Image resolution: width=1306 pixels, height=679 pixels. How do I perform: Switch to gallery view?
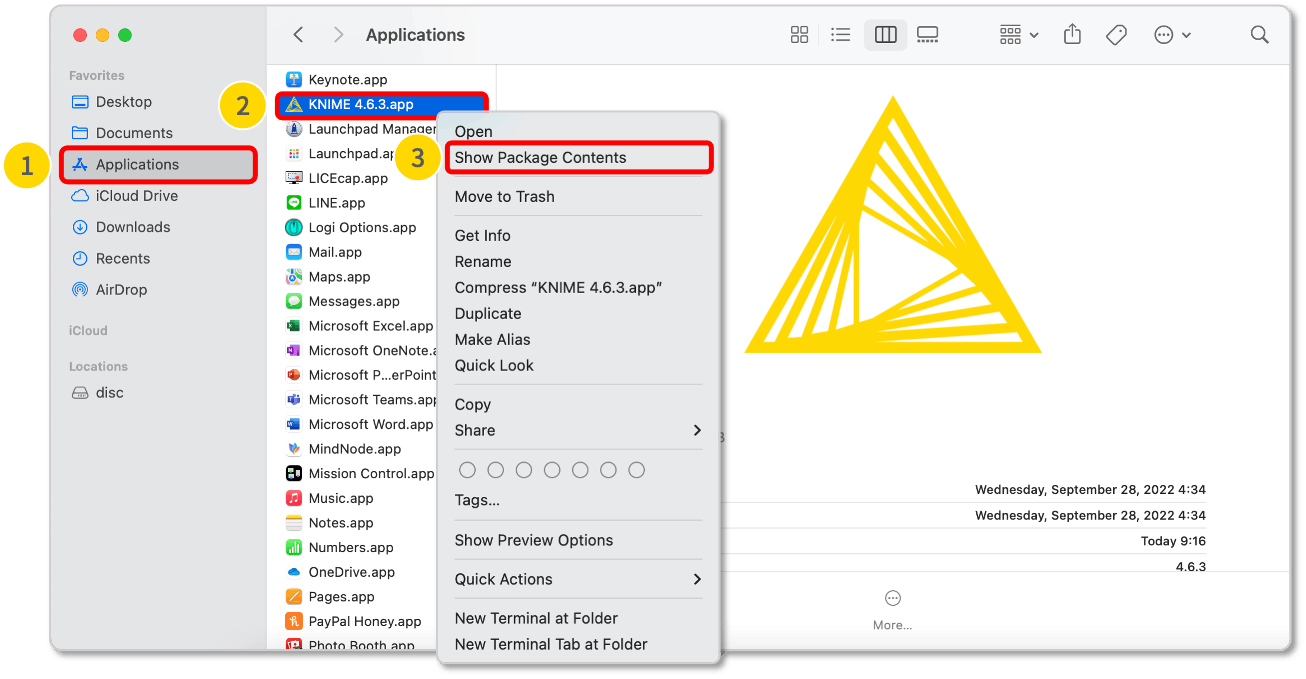pyautogui.click(x=928, y=35)
